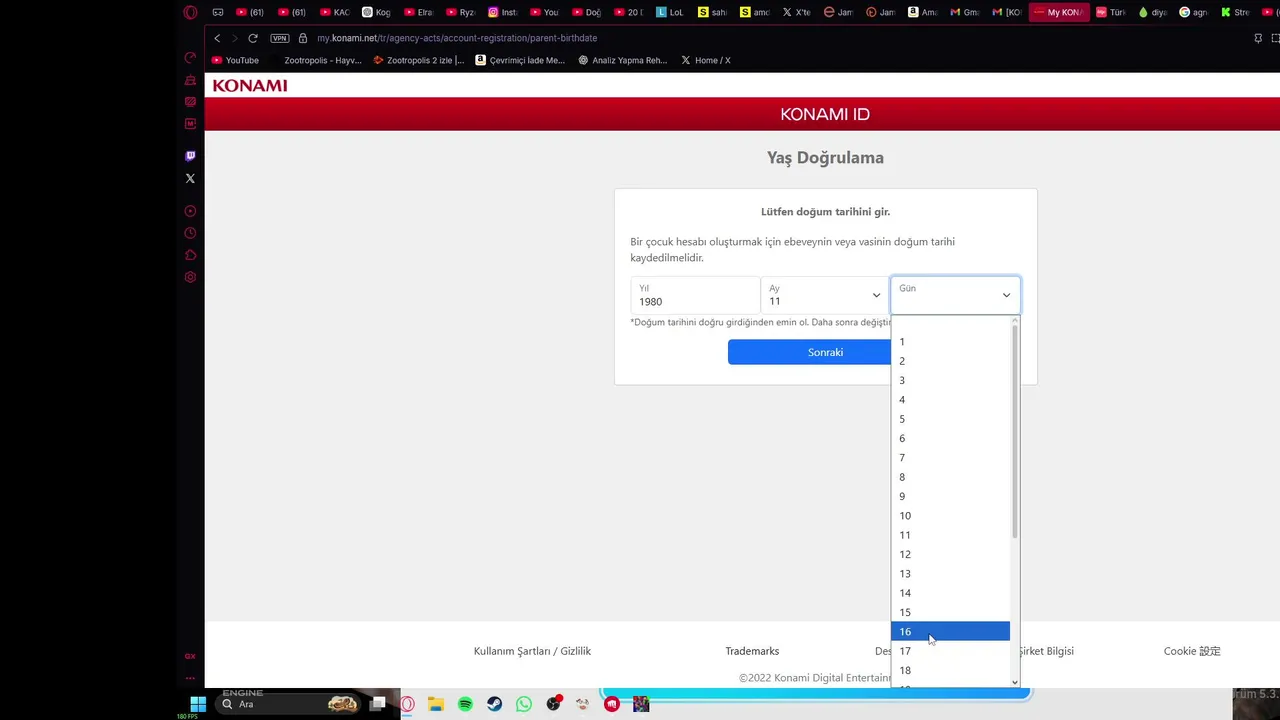This screenshot has width=1280, height=720.
Task: Click the day list scrollbar thumb
Action: click(x=1015, y=430)
